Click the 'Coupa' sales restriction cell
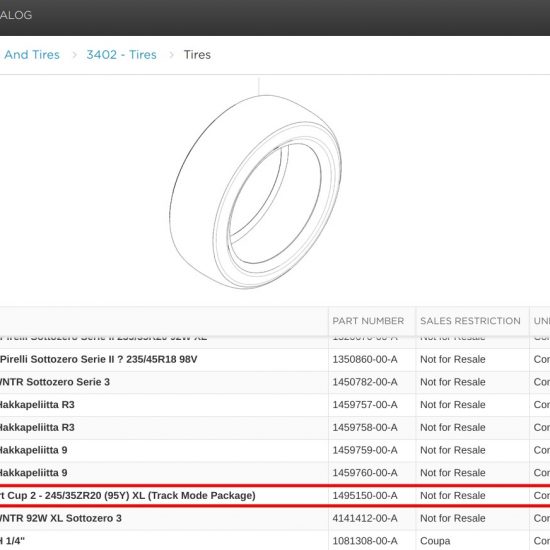Image resolution: width=550 pixels, height=550 pixels. pyautogui.click(x=435, y=541)
